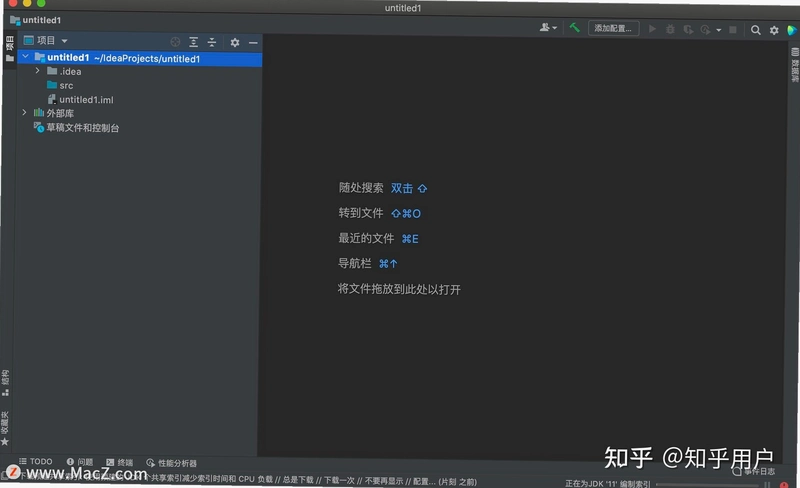Click the 添加配置... run configuration button
800x488 pixels.
coord(613,29)
